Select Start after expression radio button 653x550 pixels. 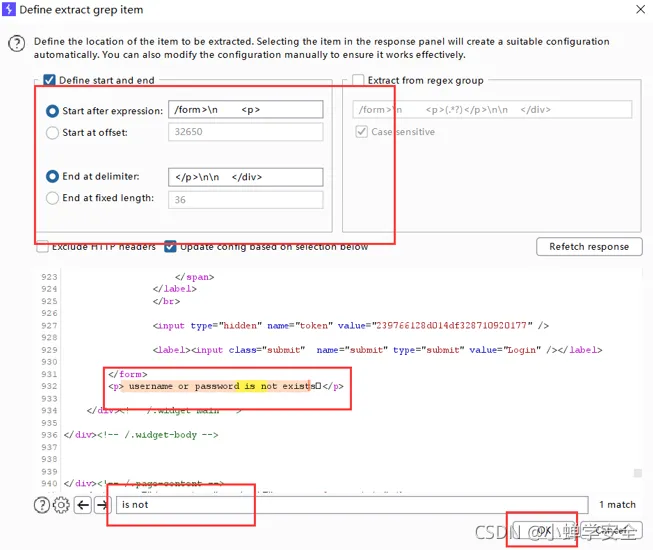52,111
